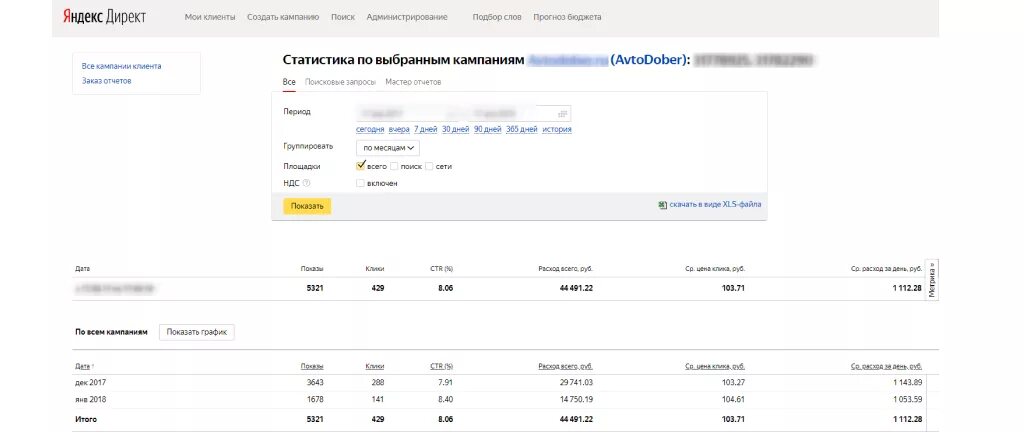Switch to the 'Поисковые запросы' tab
The image size is (1024, 432).
(340, 82)
